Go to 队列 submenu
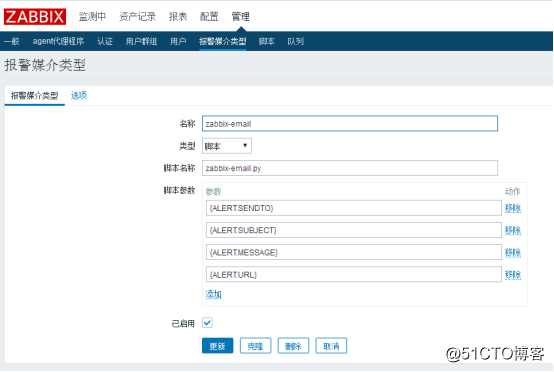 click(x=295, y=41)
